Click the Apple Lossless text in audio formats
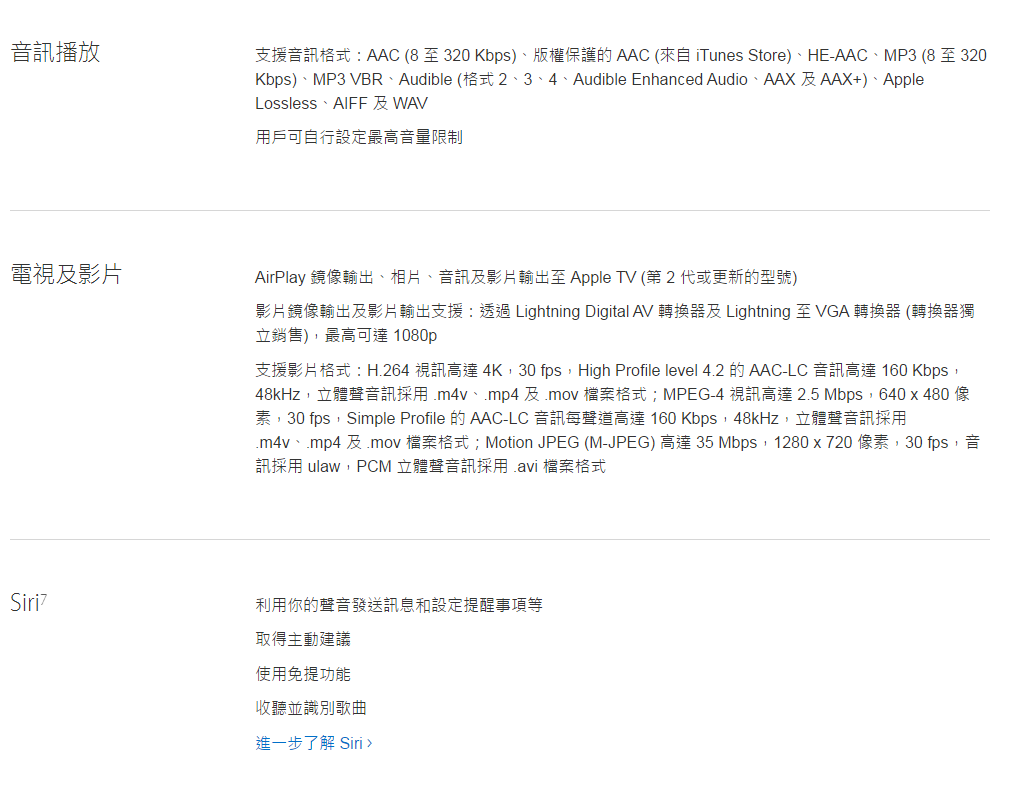 click(x=590, y=91)
